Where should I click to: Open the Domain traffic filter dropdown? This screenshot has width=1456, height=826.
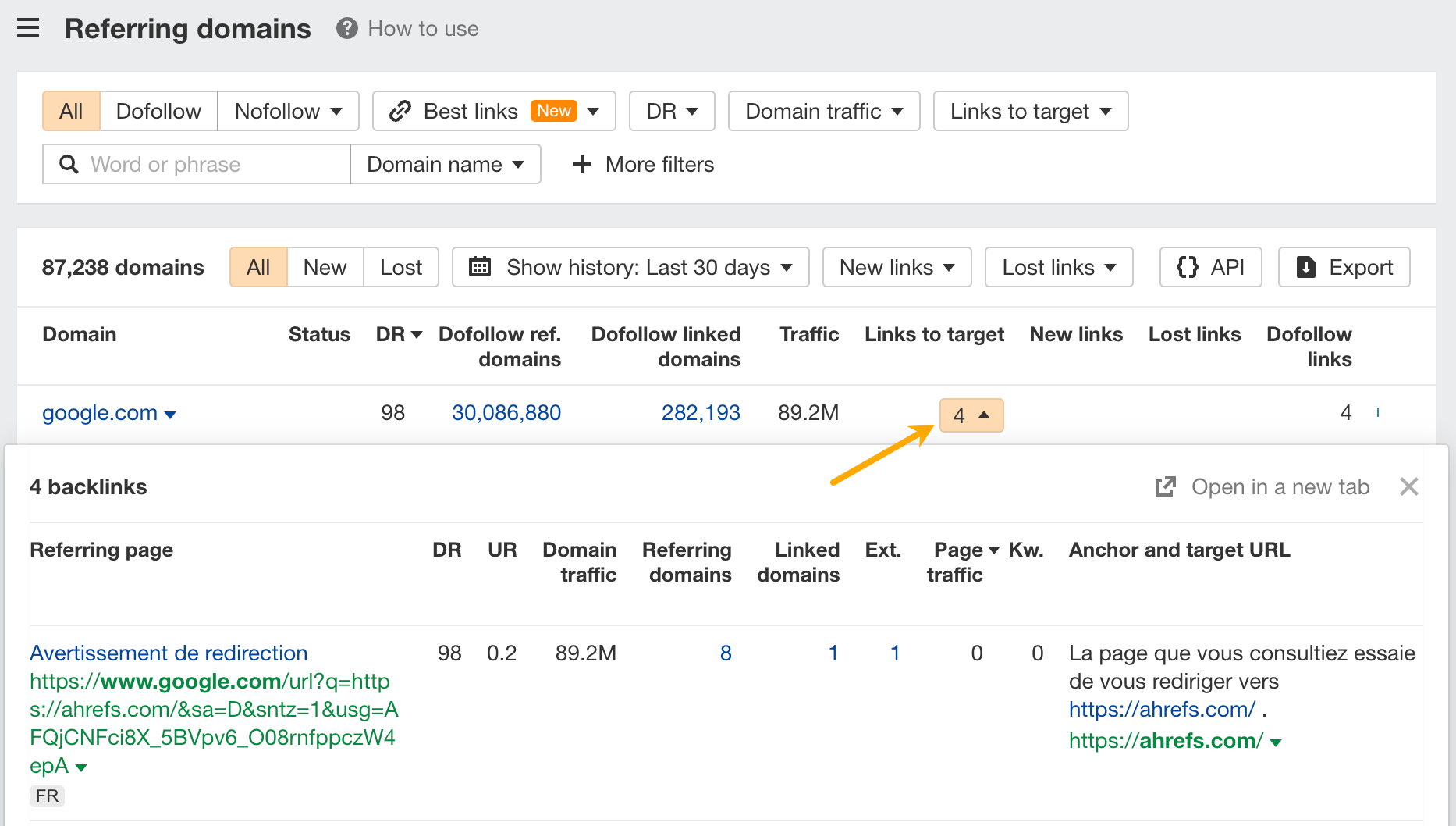tap(823, 111)
